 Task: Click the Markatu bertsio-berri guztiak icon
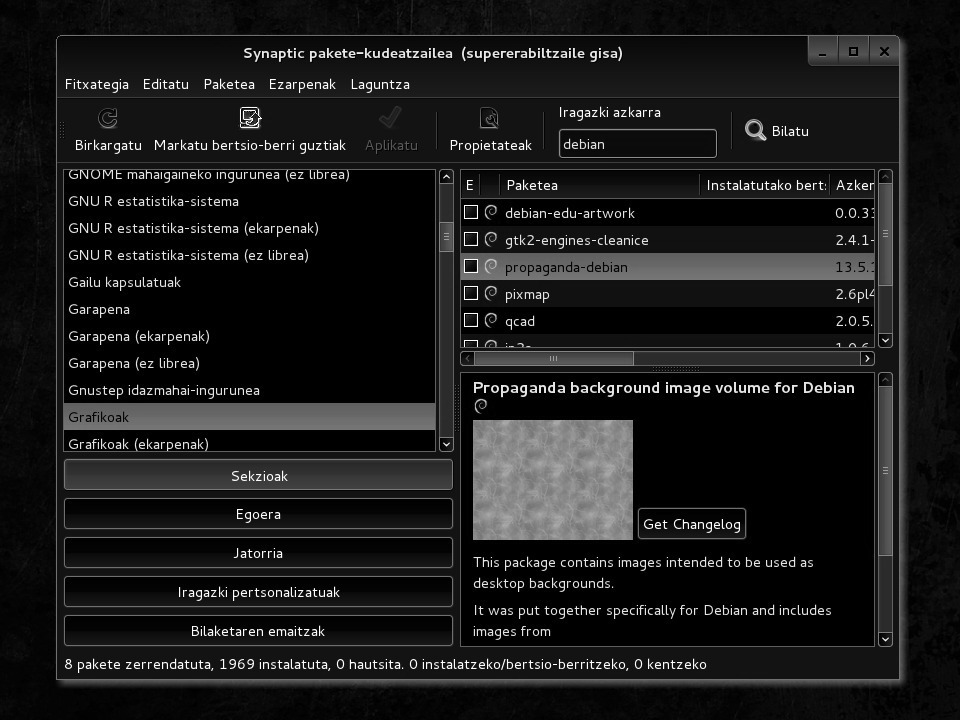tap(250, 118)
